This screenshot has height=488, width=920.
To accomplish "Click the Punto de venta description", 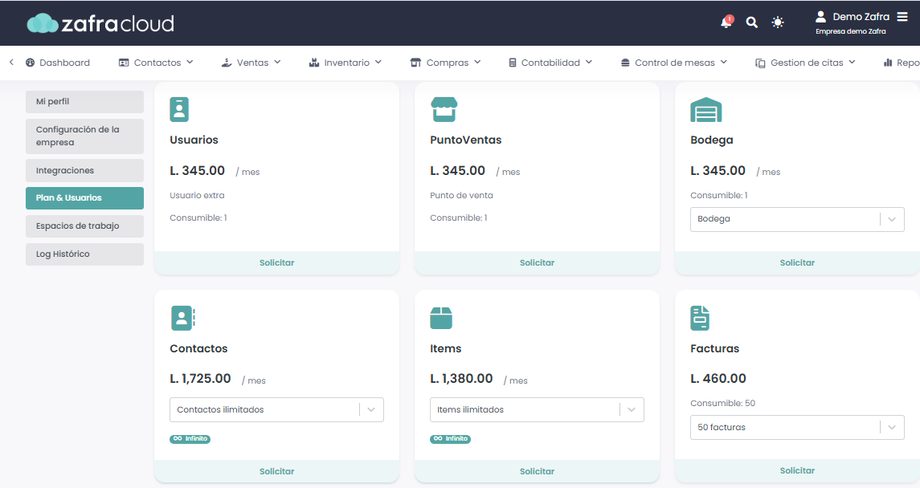I will pos(461,195).
